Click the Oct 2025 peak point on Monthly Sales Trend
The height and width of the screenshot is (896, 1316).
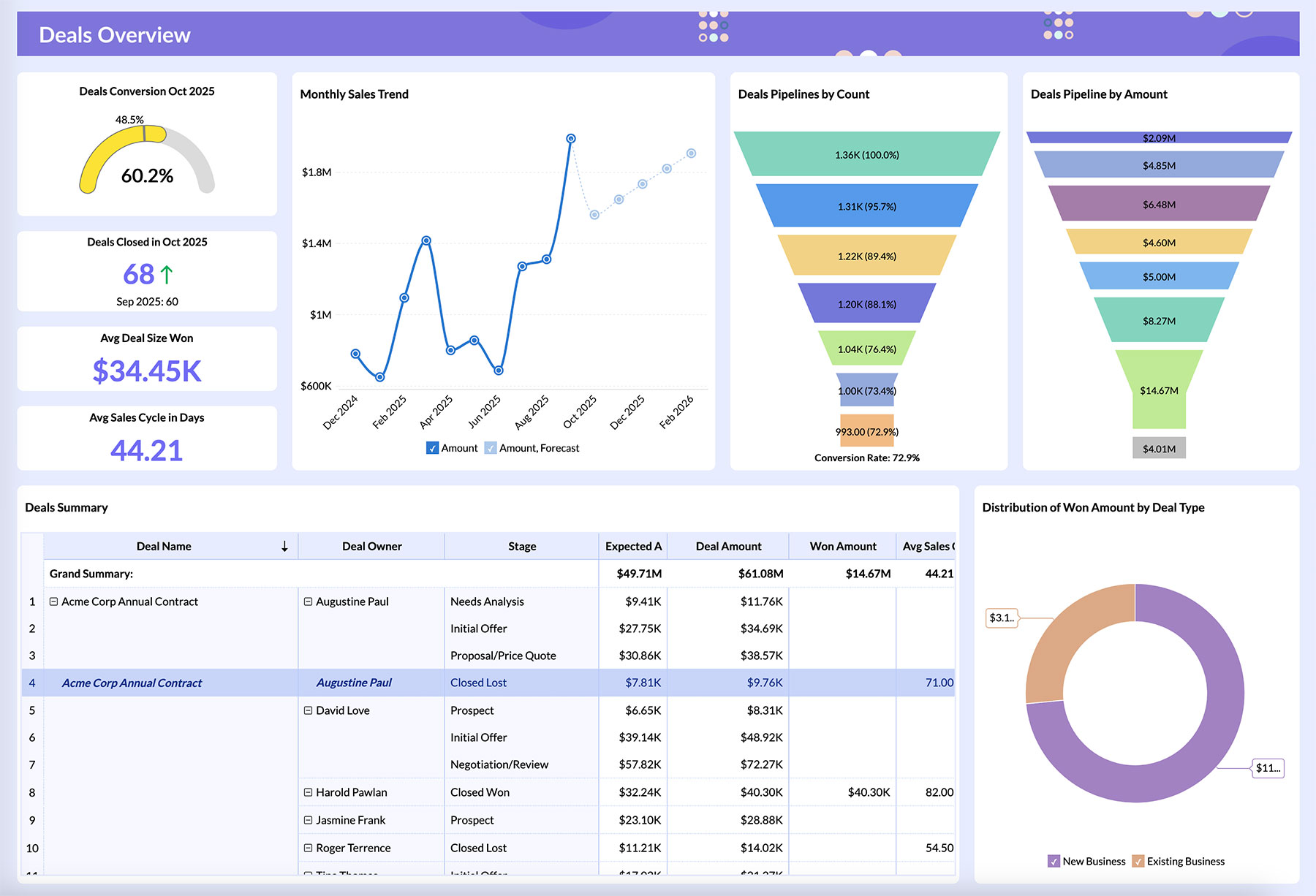tap(571, 137)
